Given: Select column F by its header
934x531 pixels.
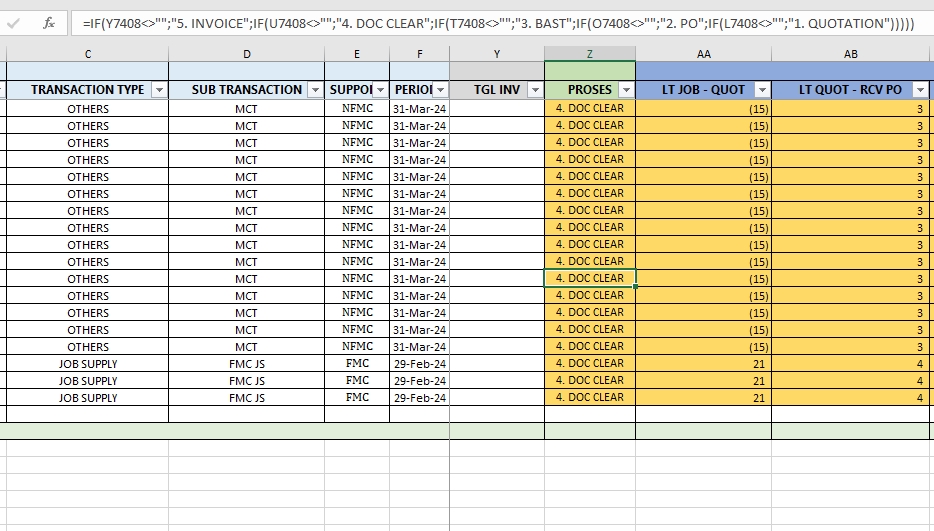Looking at the screenshot, I should point(420,54).
